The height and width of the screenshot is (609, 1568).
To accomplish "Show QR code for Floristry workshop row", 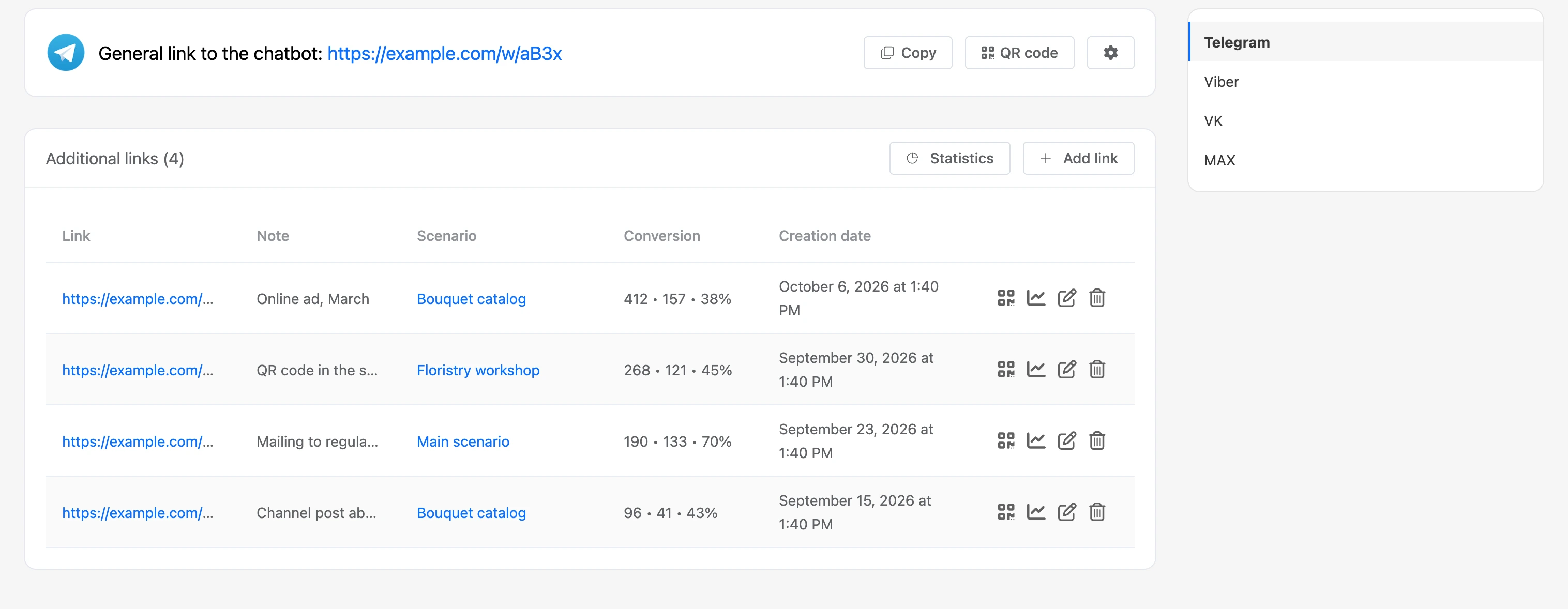I will 1005,369.
